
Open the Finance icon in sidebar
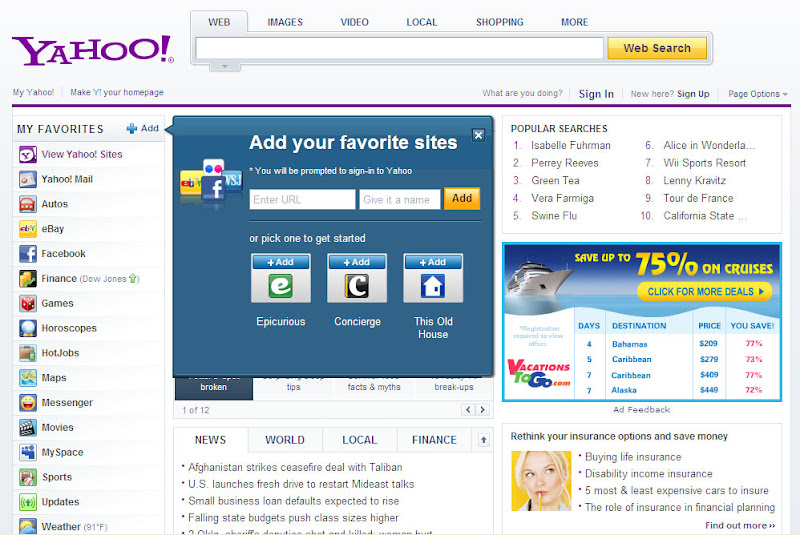tap(28, 278)
